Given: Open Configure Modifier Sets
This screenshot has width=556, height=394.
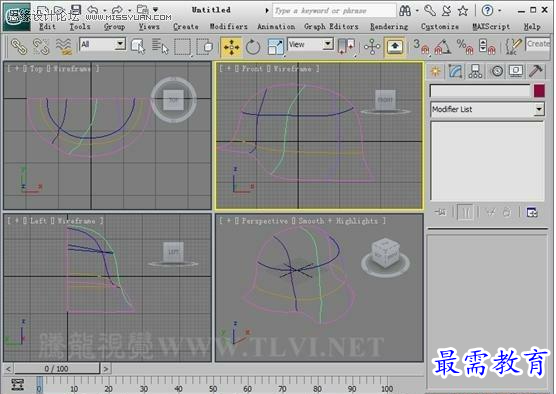Looking at the screenshot, I should pos(532,212).
